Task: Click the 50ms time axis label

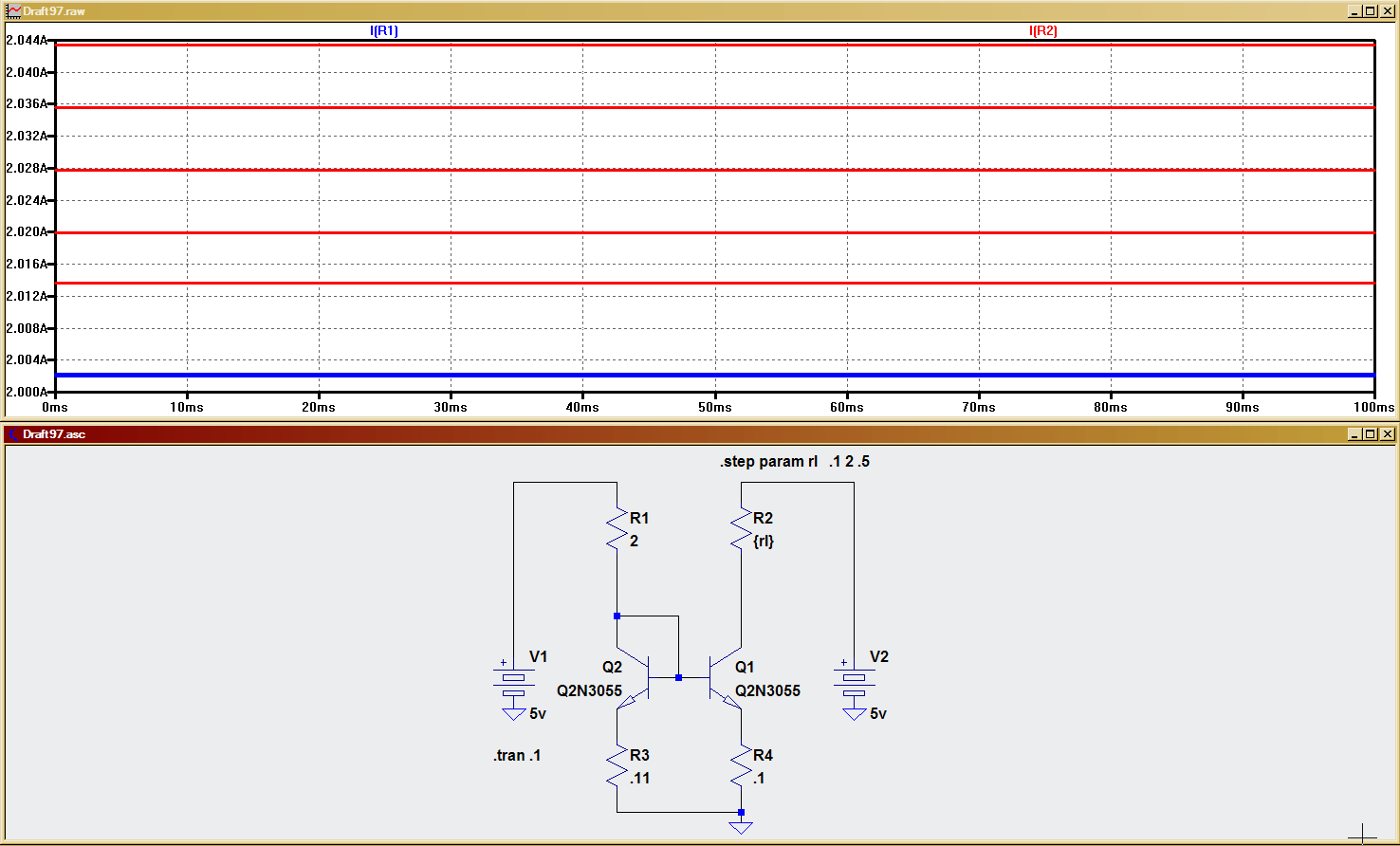Action: coord(715,407)
